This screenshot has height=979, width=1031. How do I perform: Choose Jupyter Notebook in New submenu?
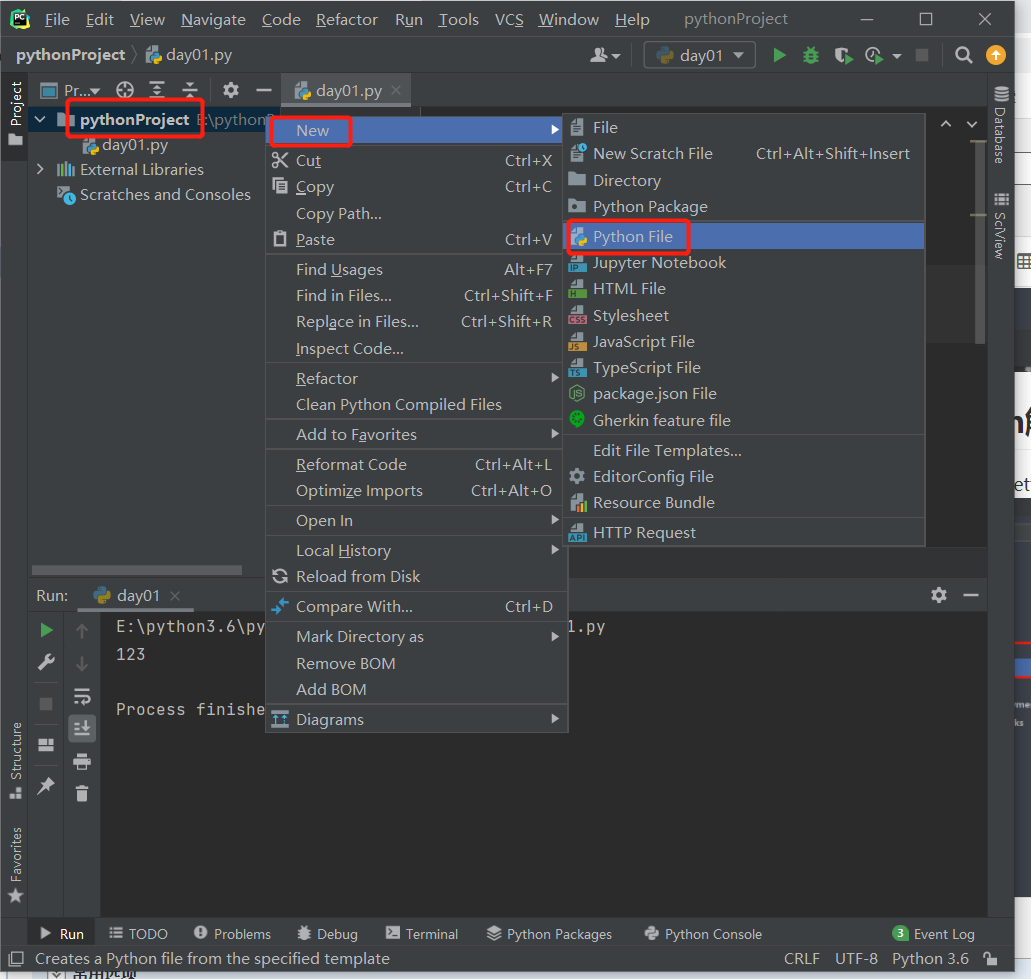(744, 262)
